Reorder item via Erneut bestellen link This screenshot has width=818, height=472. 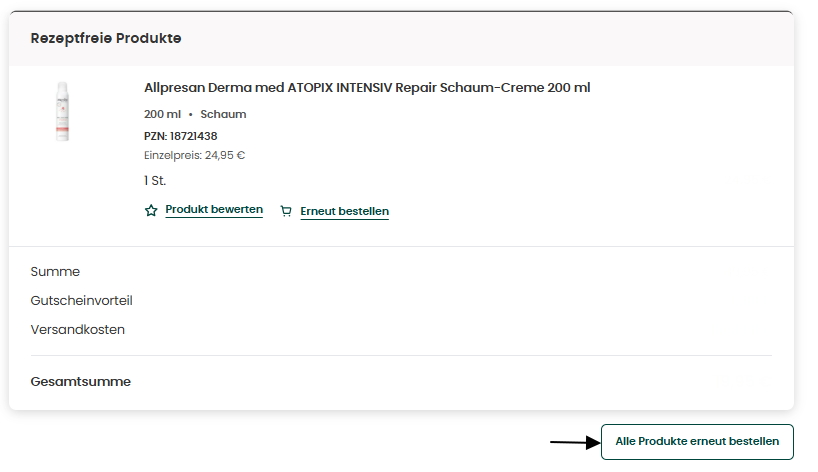[344, 211]
